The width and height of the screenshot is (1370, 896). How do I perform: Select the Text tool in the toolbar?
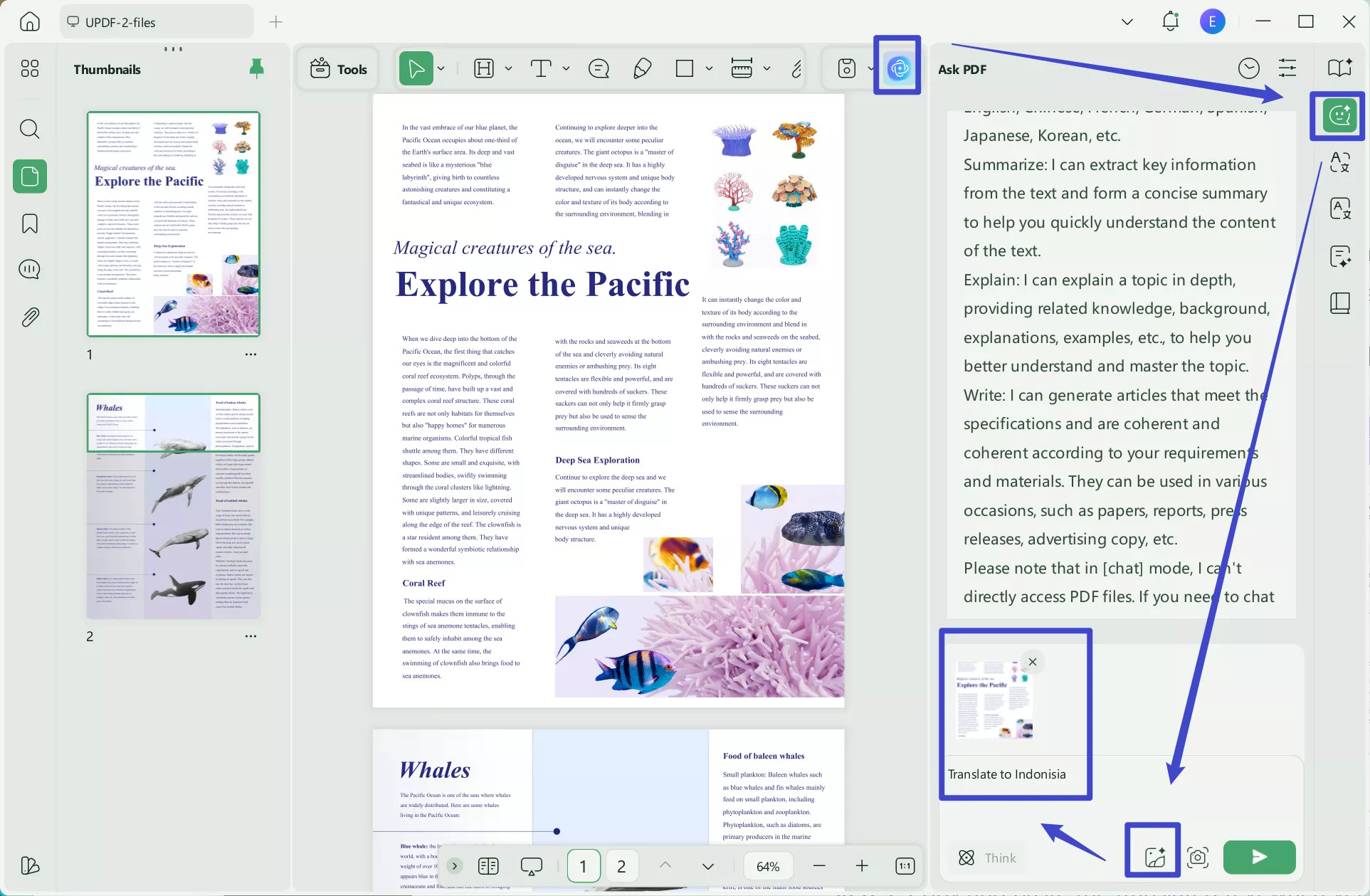point(541,68)
